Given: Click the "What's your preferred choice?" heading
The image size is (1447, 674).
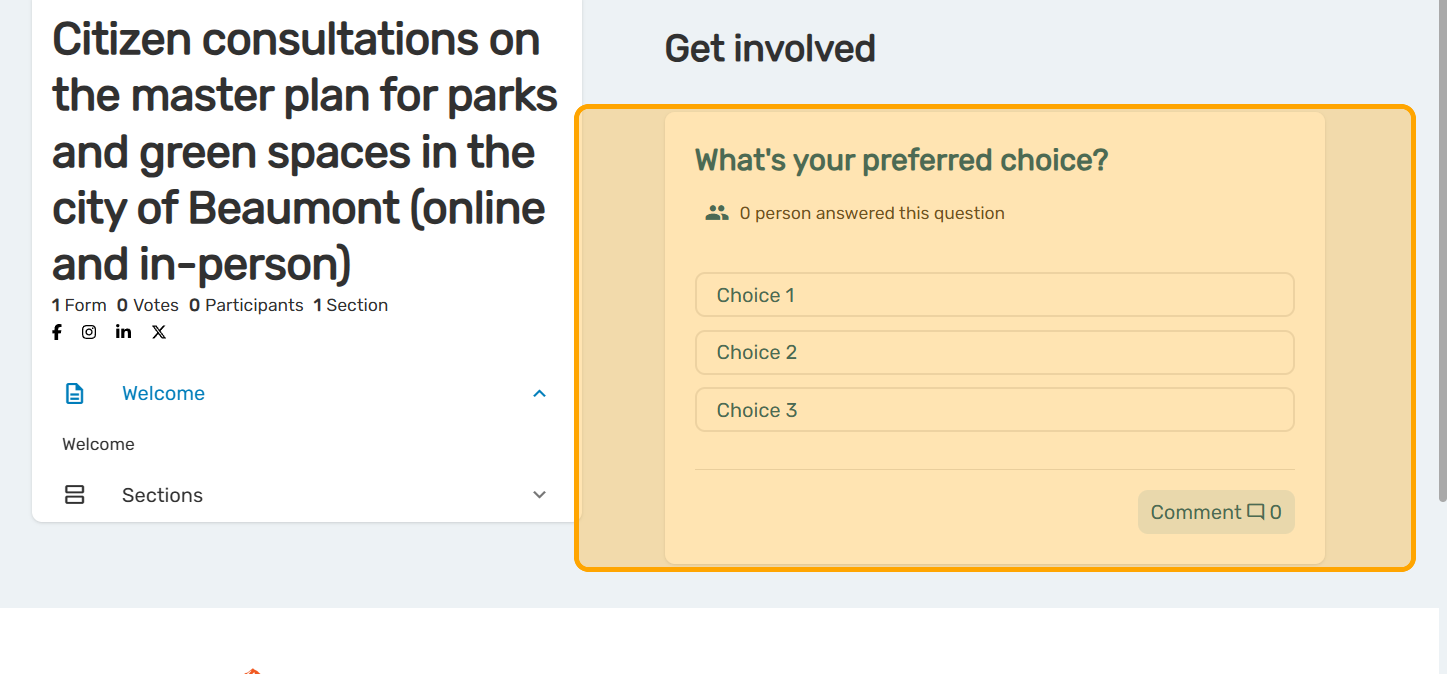Looking at the screenshot, I should click(901, 160).
